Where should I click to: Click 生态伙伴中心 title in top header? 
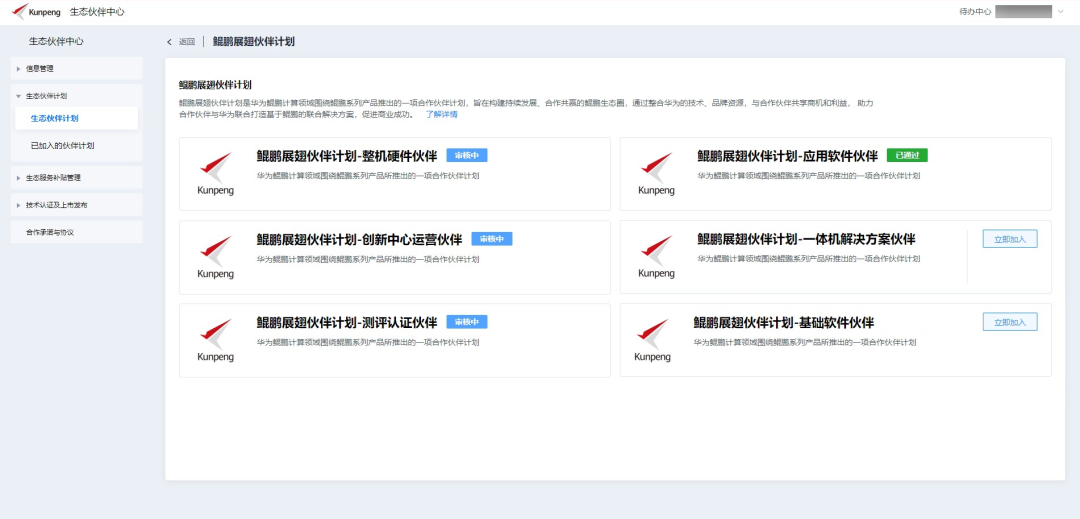[x=97, y=12]
